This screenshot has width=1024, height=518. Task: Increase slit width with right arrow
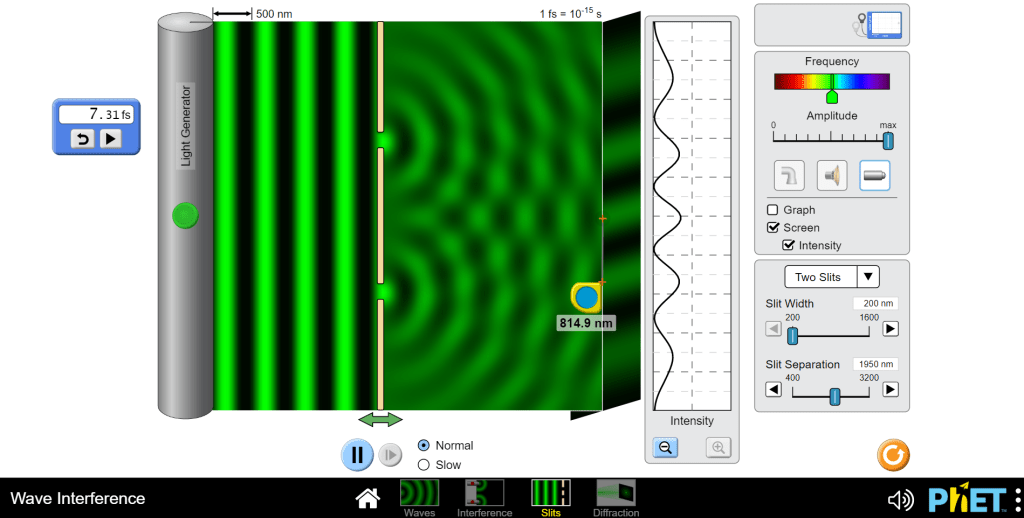(x=890, y=329)
